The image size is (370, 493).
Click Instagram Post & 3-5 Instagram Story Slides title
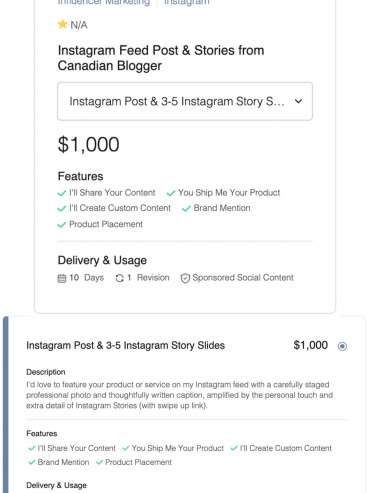[x=126, y=345]
